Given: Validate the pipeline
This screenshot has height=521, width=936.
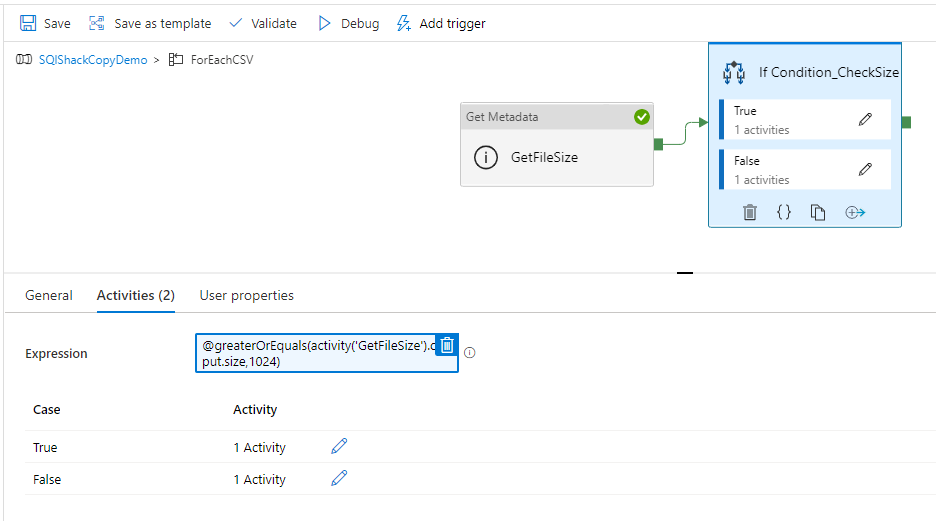Looking at the screenshot, I should coord(263,23).
